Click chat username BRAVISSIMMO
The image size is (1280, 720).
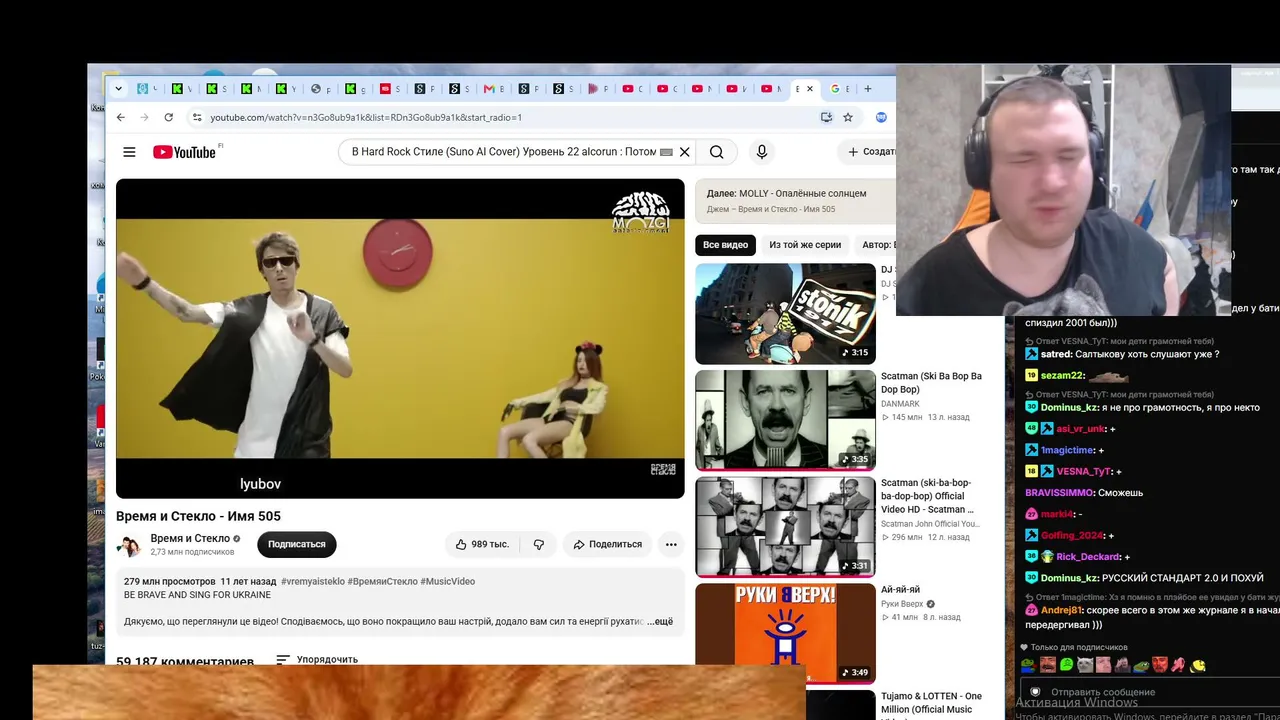pyautogui.click(x=1059, y=493)
